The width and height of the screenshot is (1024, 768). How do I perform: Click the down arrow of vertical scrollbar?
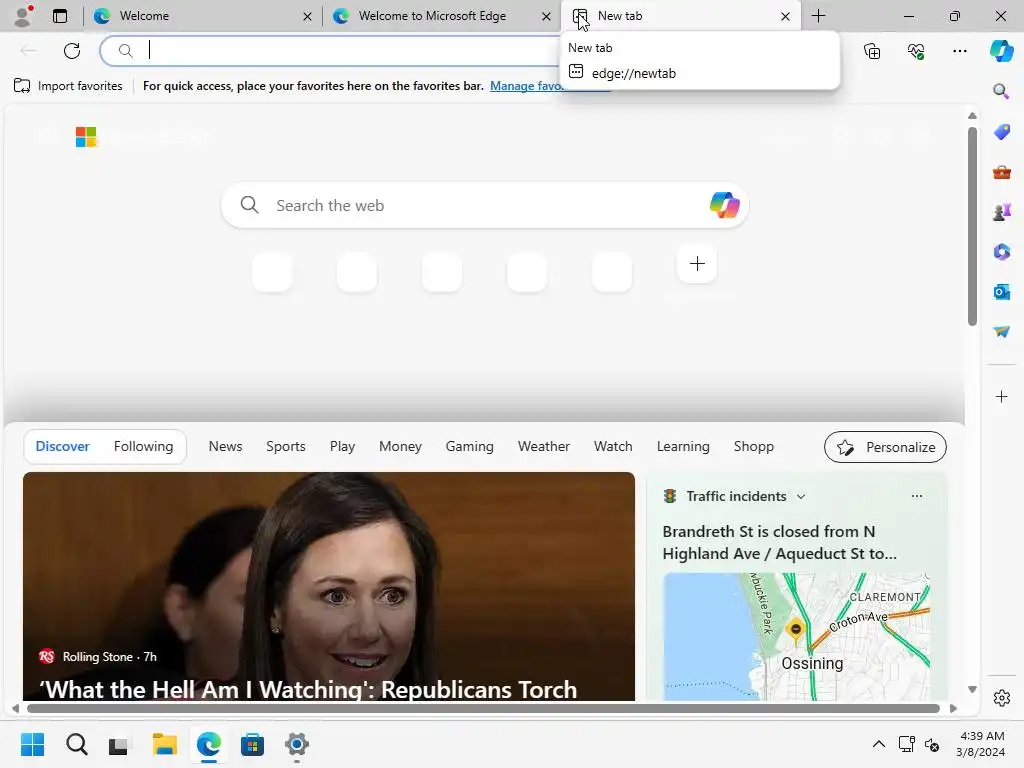click(x=972, y=690)
